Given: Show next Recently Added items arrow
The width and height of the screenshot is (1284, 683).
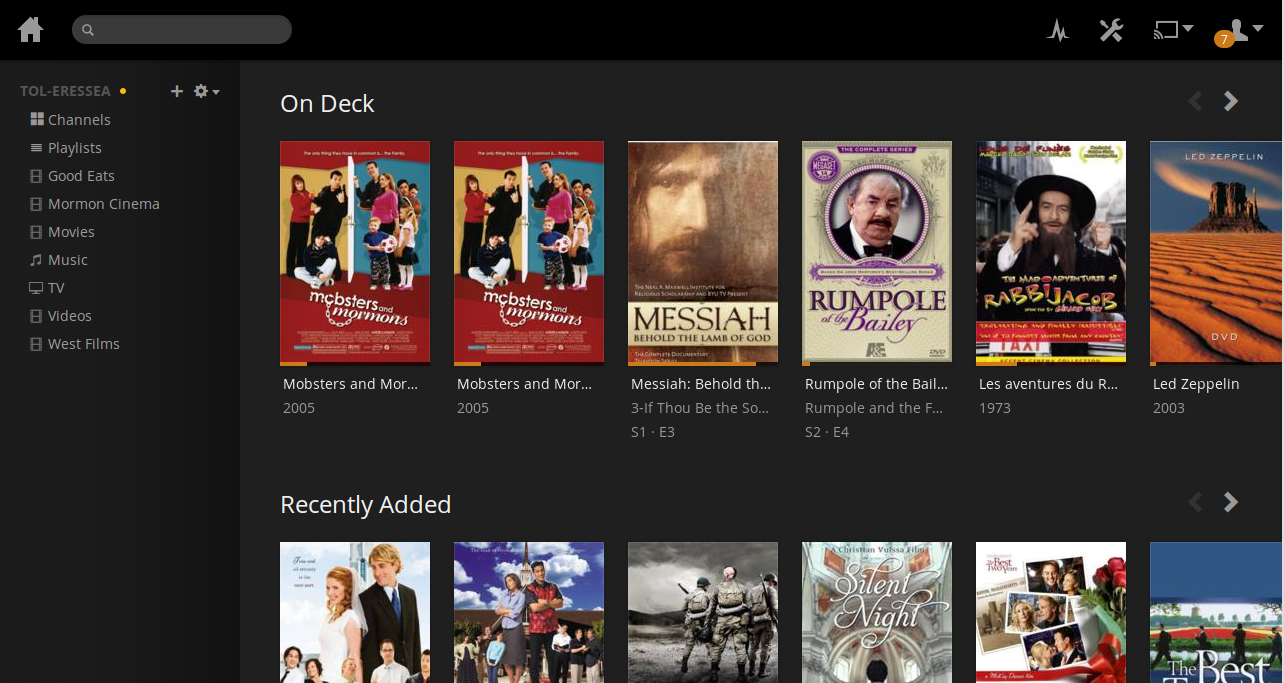Looking at the screenshot, I should point(1231,502).
